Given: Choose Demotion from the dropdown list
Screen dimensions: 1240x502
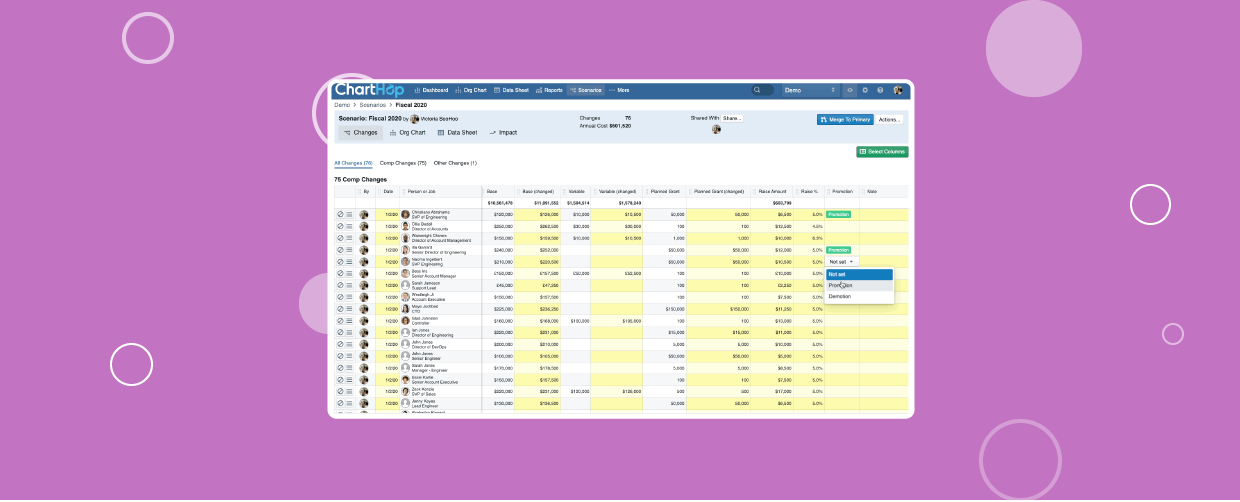Looking at the screenshot, I should click(840, 297).
